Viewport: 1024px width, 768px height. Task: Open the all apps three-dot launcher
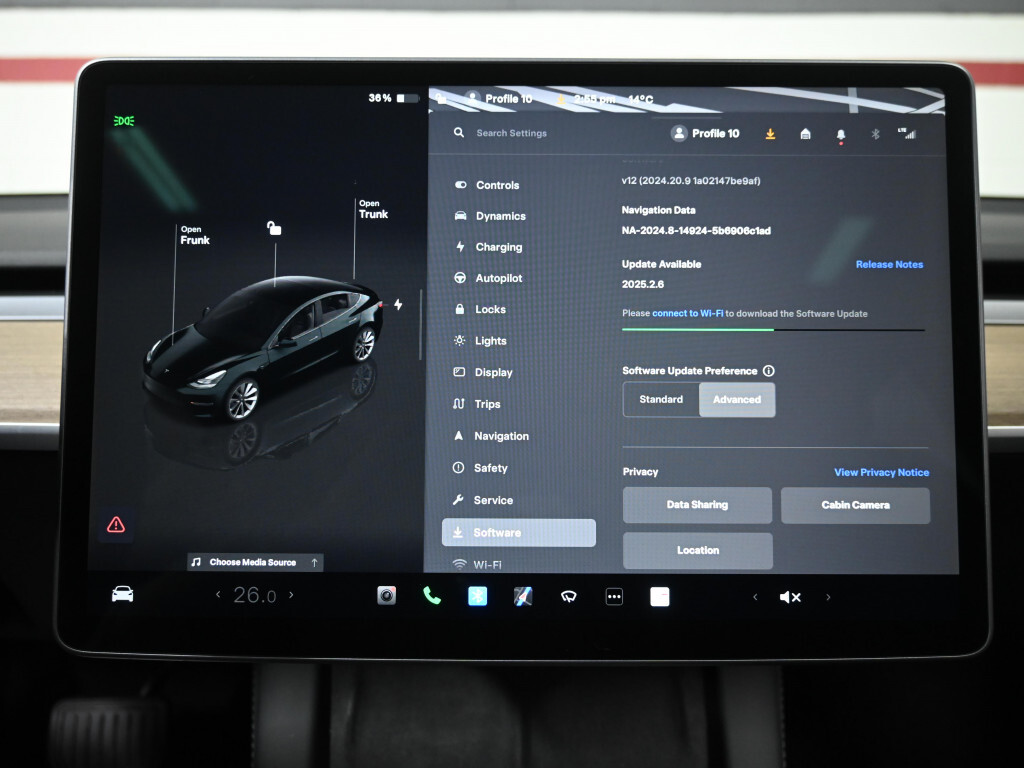point(614,596)
